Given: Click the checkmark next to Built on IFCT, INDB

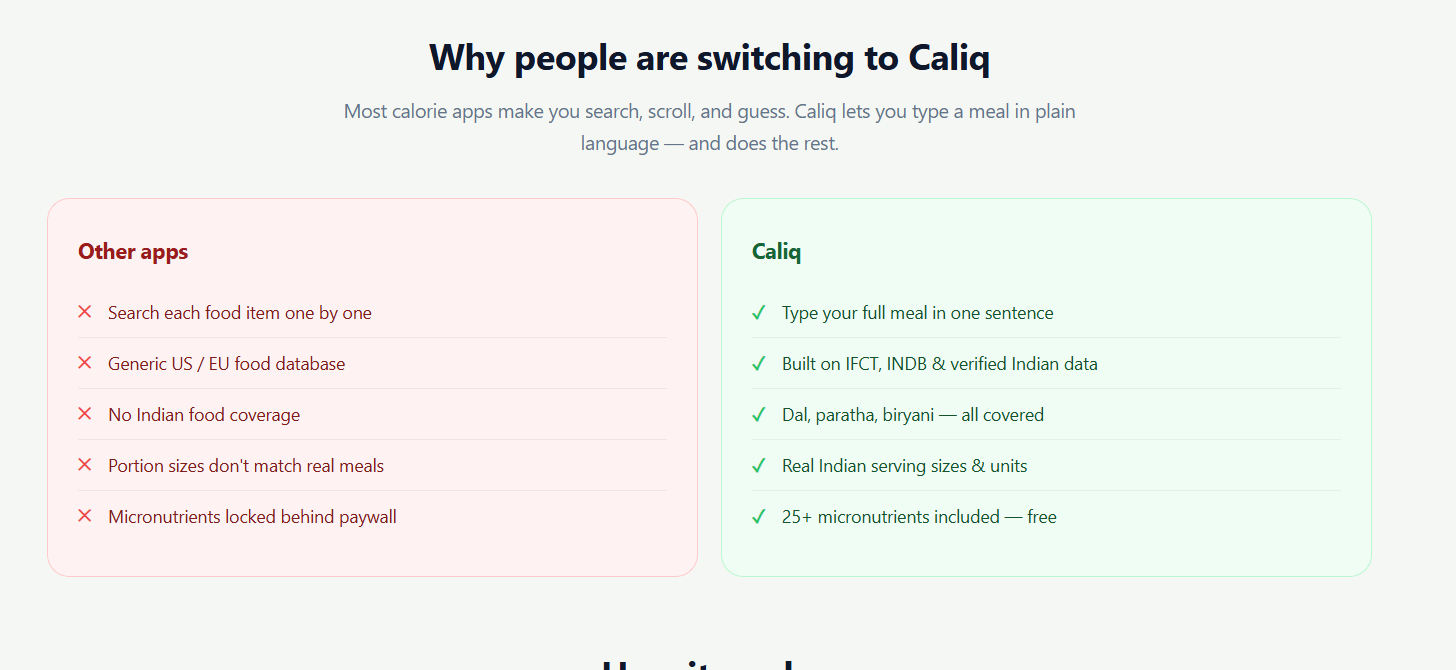Looking at the screenshot, I should 759,364.
